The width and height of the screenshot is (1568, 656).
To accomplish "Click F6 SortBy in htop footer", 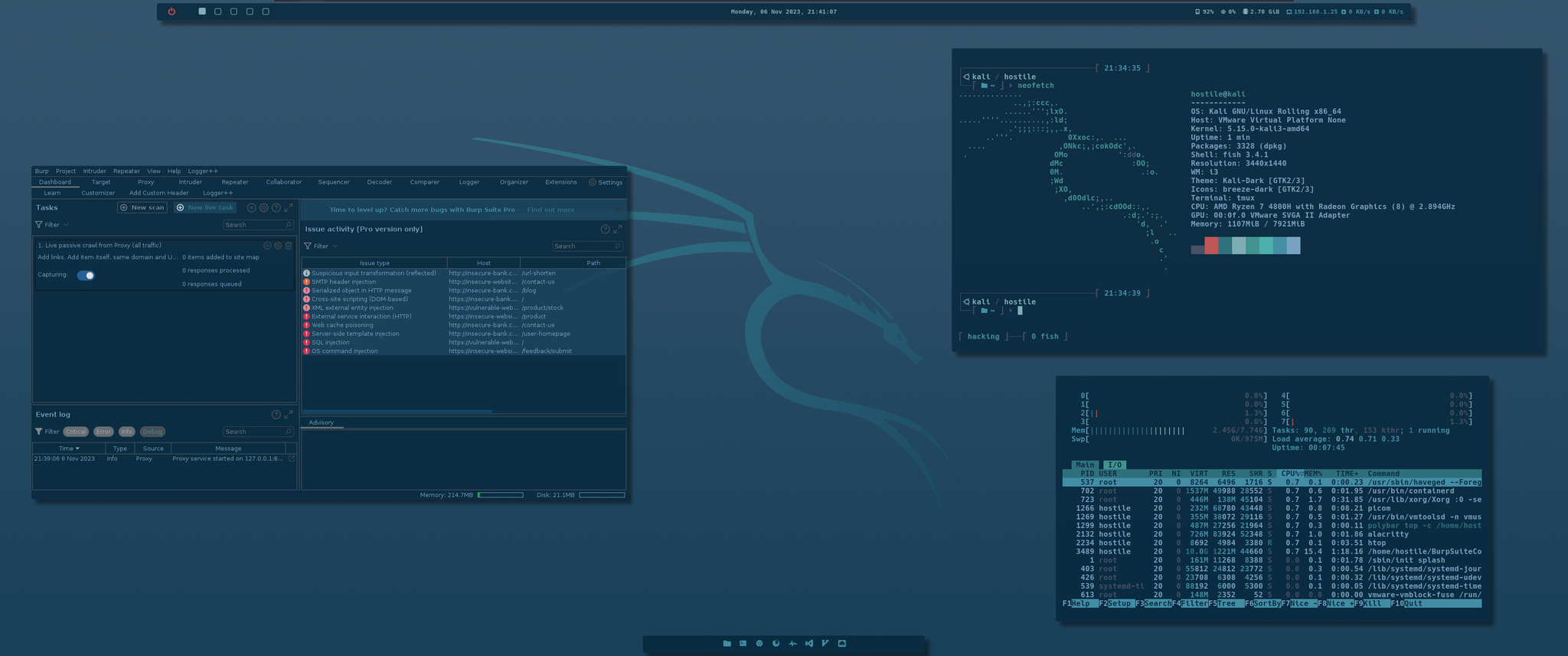I will tap(1263, 603).
